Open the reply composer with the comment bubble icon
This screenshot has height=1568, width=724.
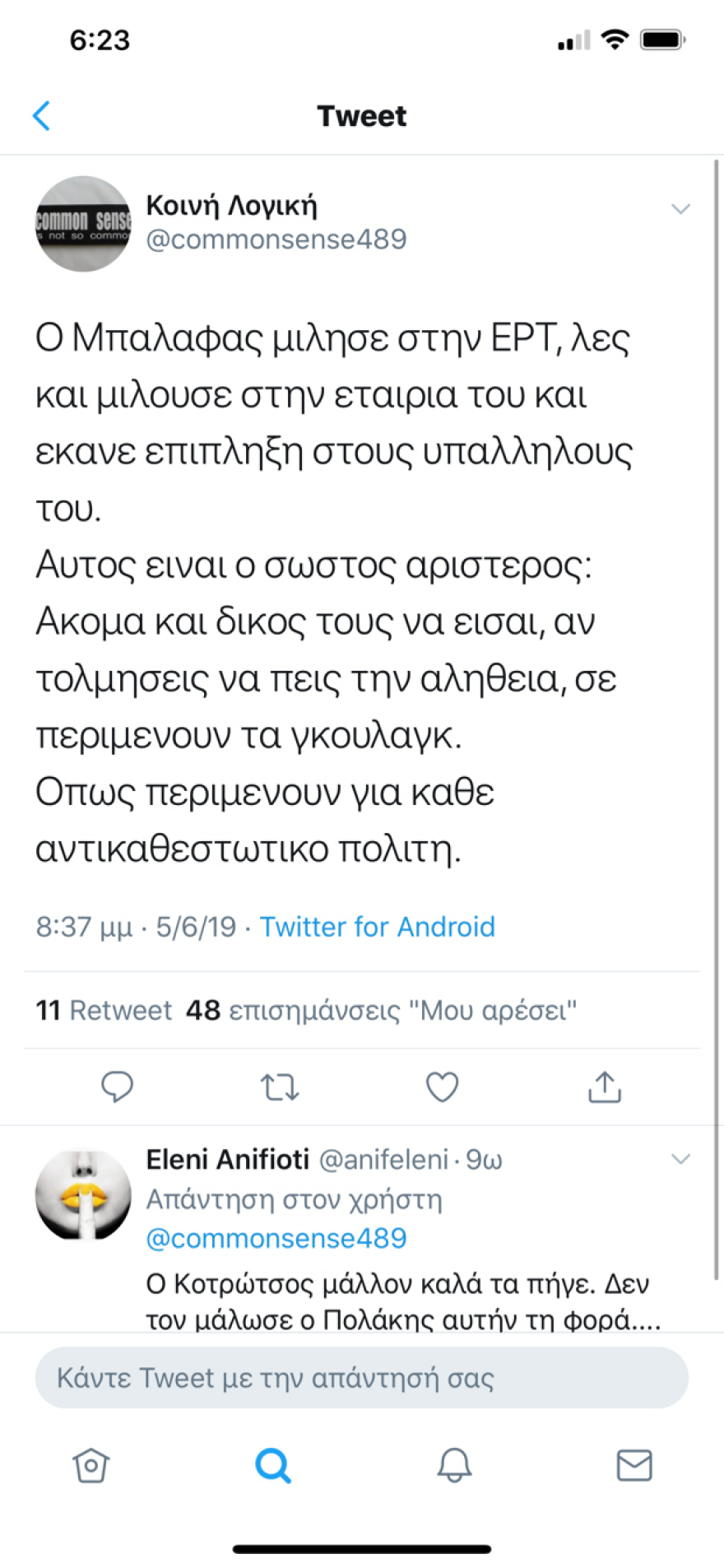click(x=118, y=1086)
